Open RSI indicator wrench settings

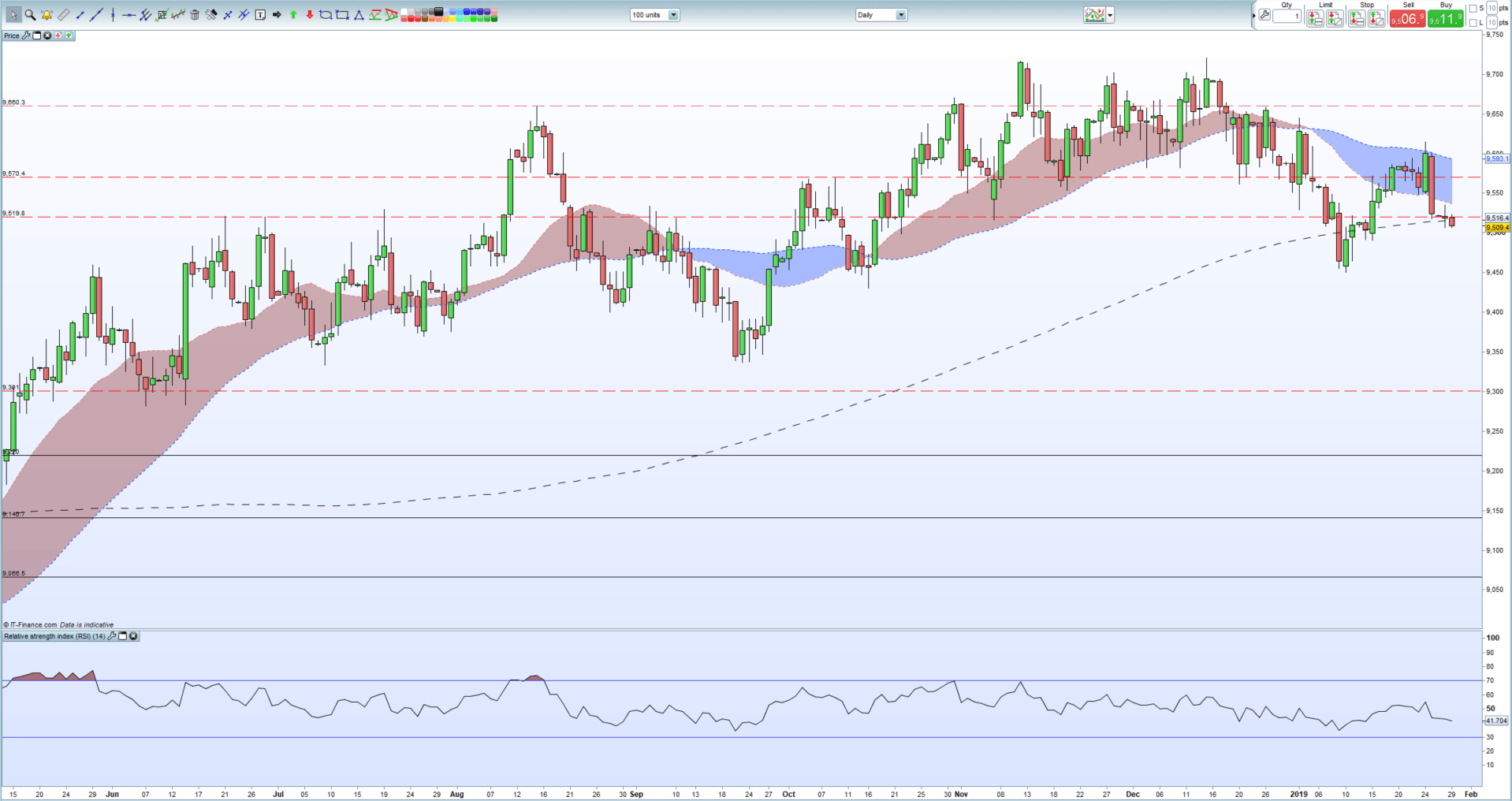point(112,635)
